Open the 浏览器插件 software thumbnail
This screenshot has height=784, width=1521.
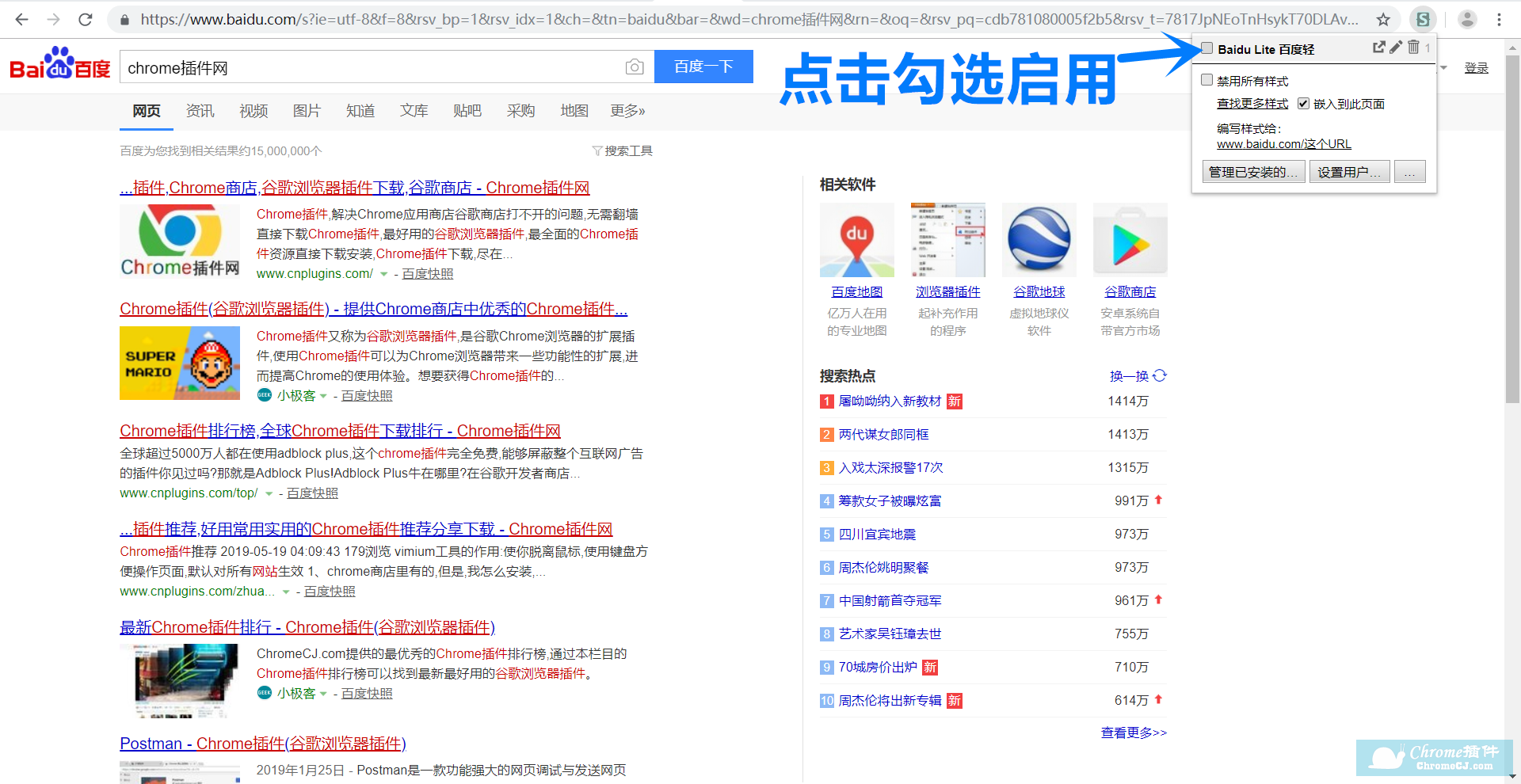pyautogui.click(x=948, y=240)
